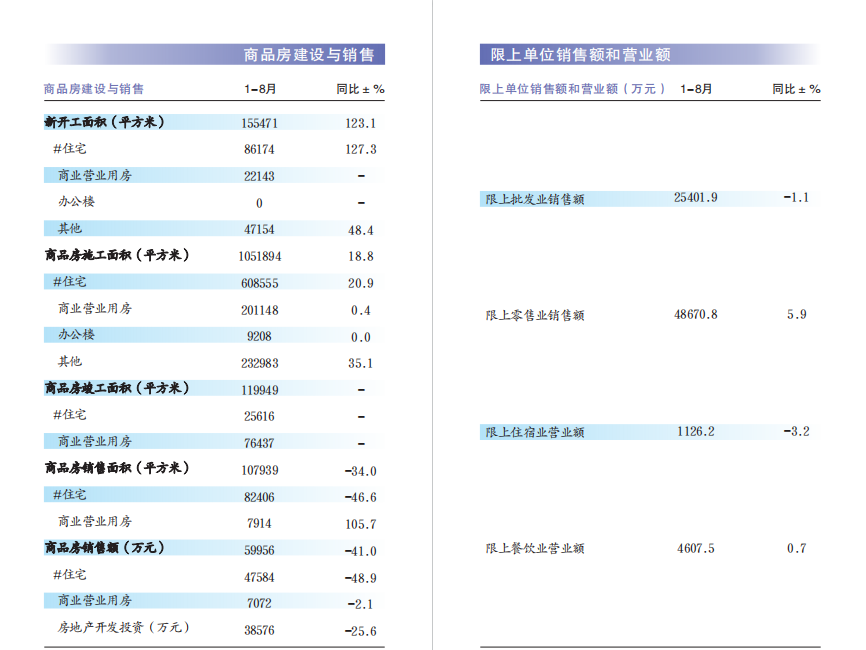Select the value 76437

coord(259,443)
